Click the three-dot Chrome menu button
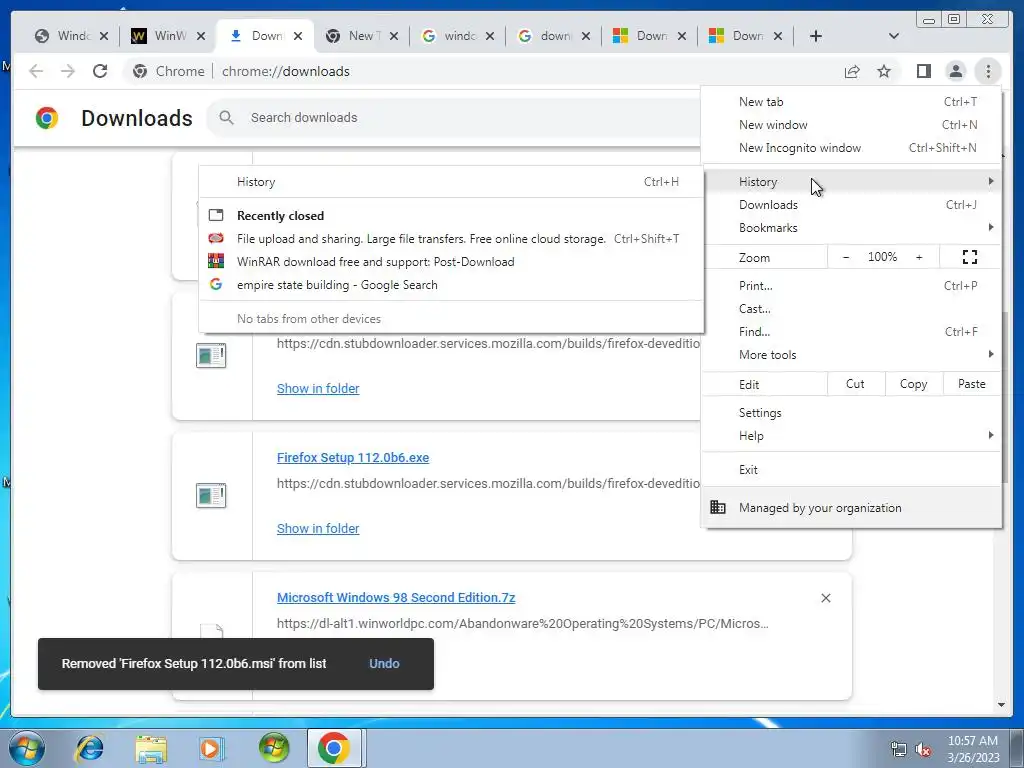The width and height of the screenshot is (1024, 768). [x=988, y=71]
